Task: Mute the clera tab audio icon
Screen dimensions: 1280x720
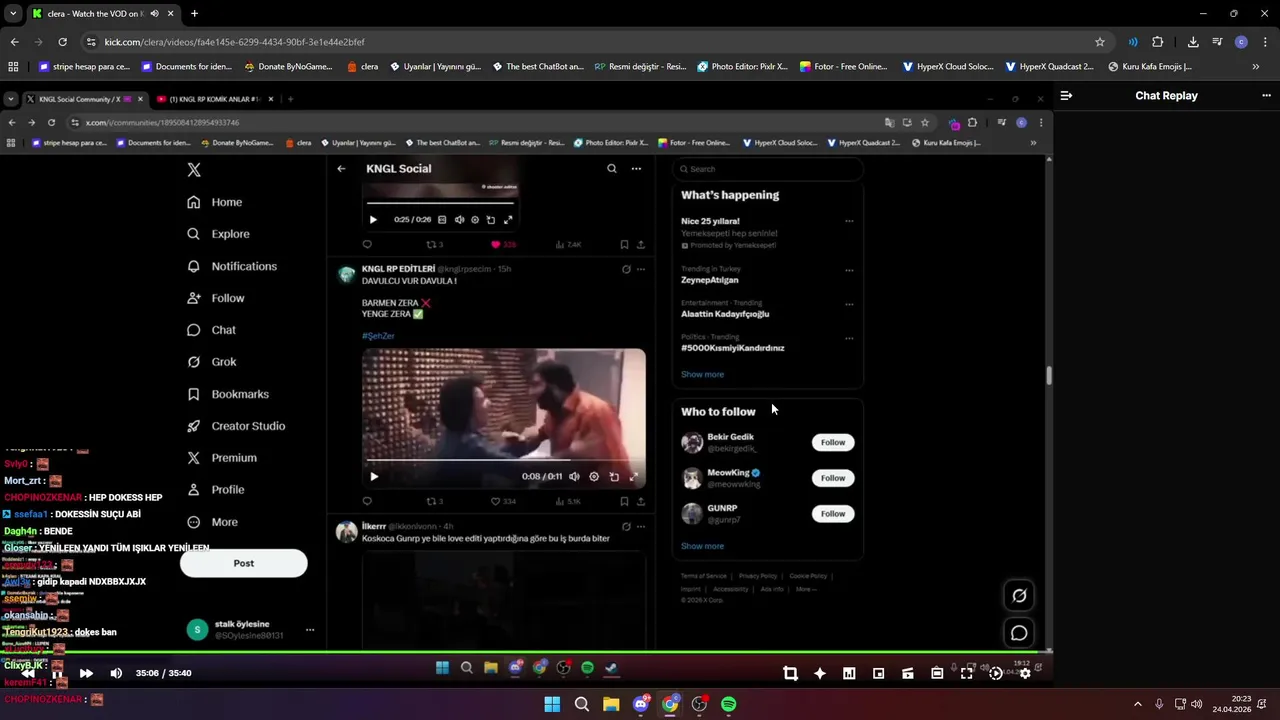Action: [154, 14]
